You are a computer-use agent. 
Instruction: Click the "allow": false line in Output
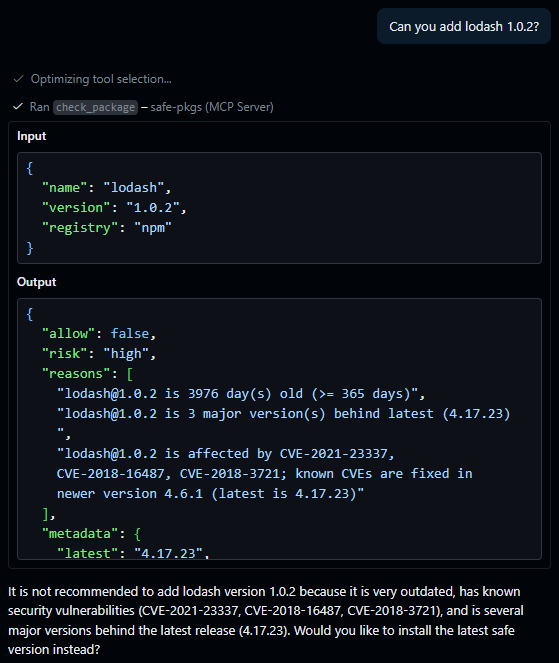point(99,334)
